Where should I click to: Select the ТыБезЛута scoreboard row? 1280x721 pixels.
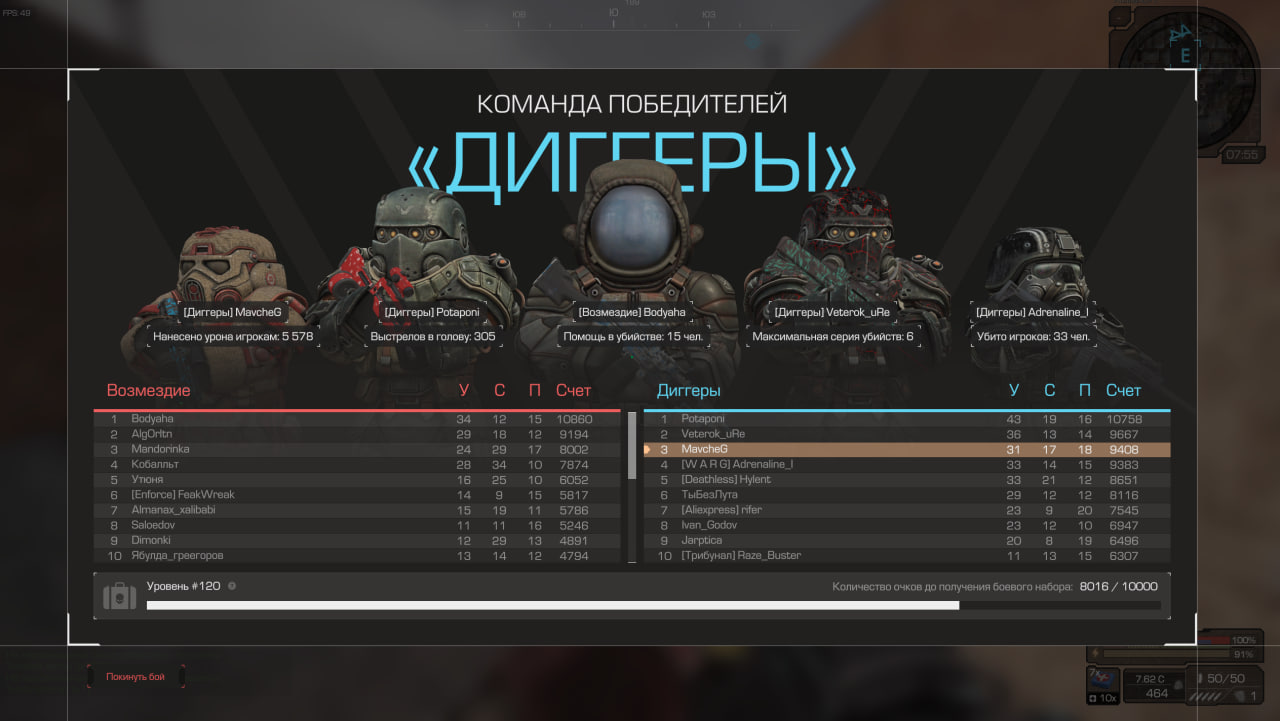(906, 495)
